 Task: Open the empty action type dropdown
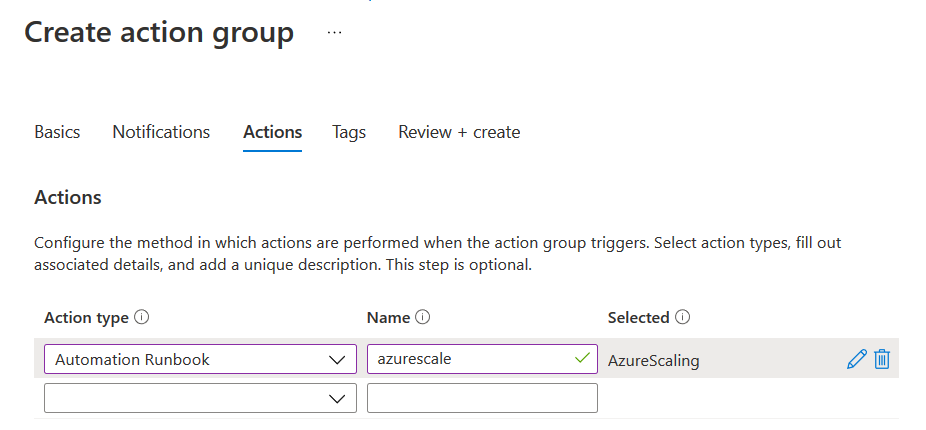(x=336, y=399)
